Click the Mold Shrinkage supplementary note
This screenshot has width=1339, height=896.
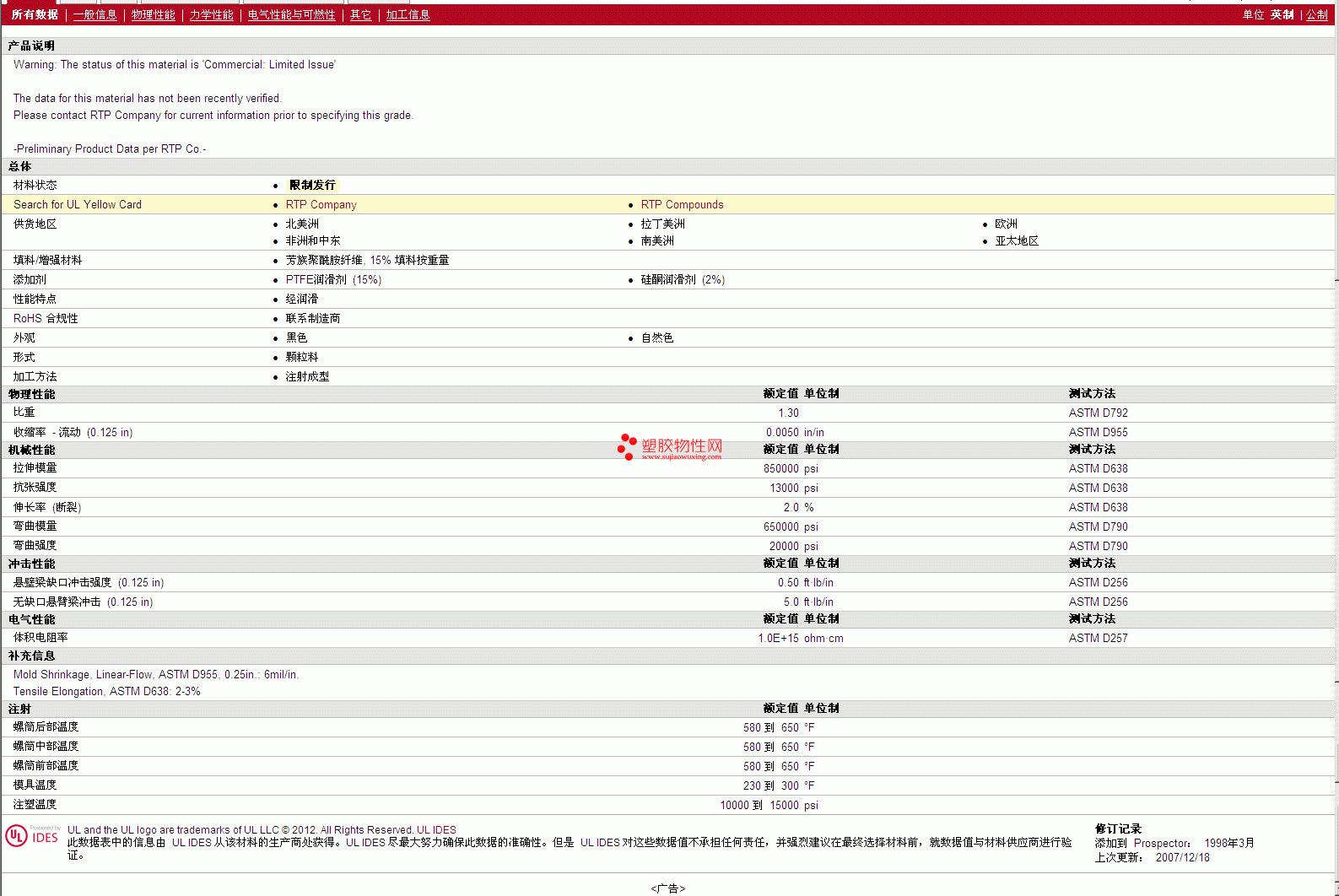click(156, 675)
